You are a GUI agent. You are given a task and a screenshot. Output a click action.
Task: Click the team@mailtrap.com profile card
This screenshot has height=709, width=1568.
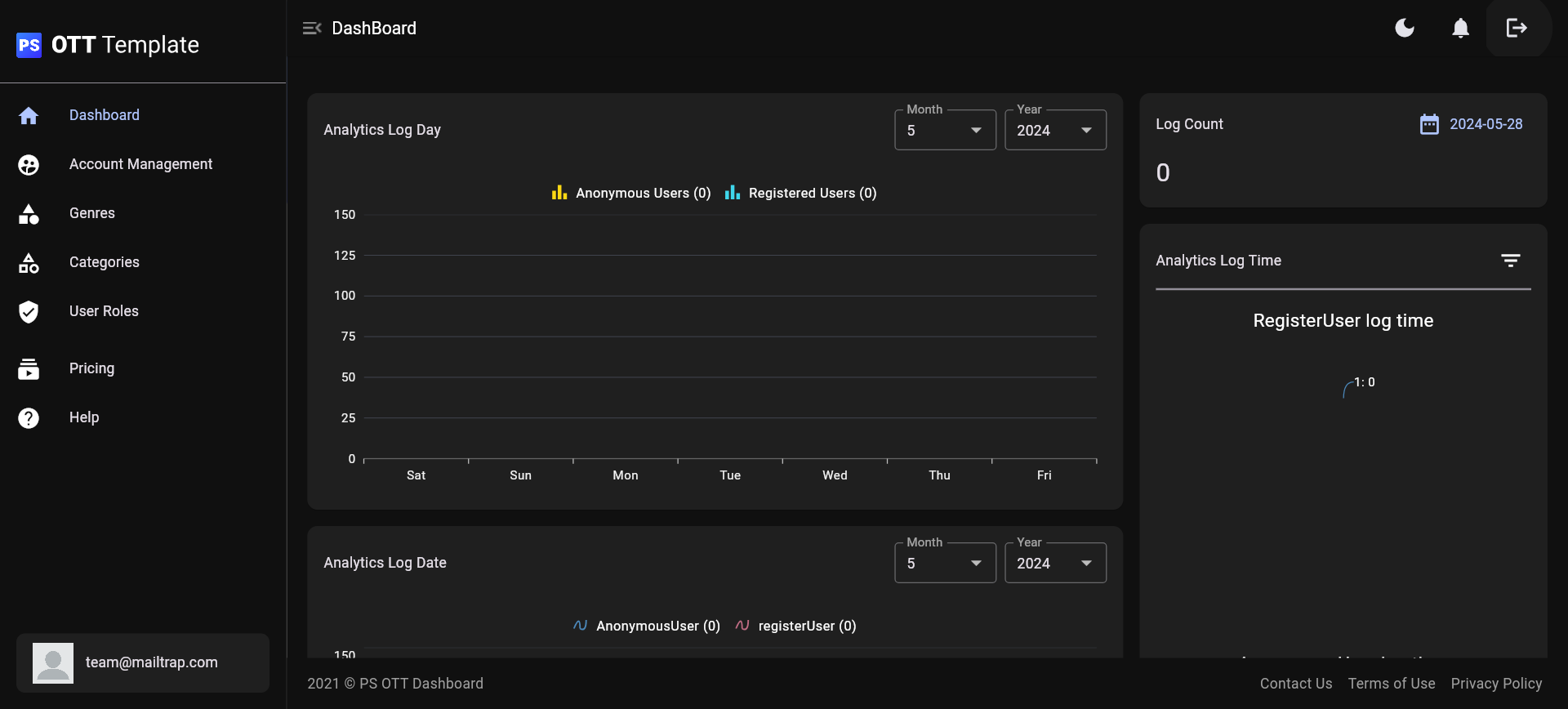[x=143, y=662]
